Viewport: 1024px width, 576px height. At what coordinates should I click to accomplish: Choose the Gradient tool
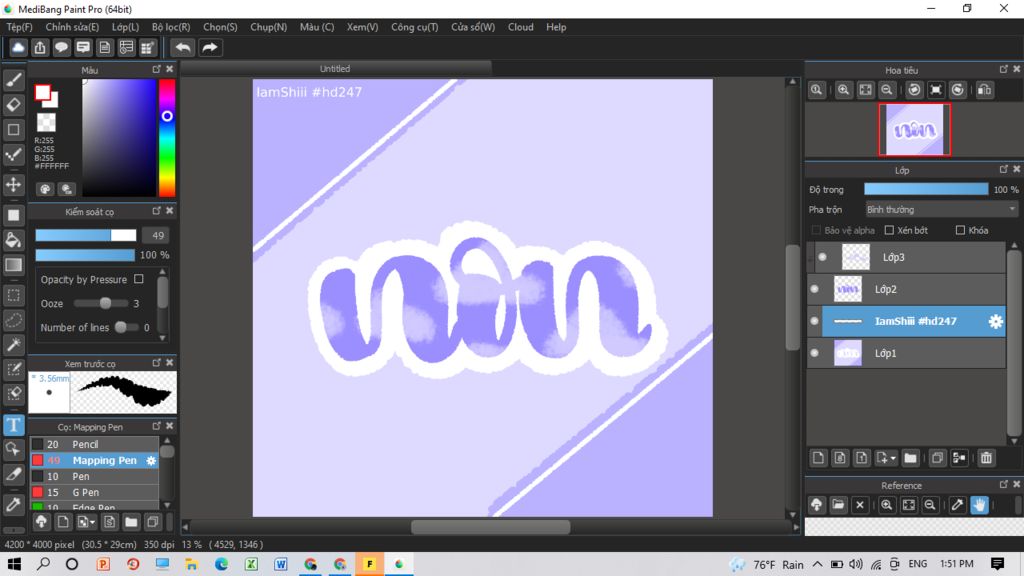[14, 265]
